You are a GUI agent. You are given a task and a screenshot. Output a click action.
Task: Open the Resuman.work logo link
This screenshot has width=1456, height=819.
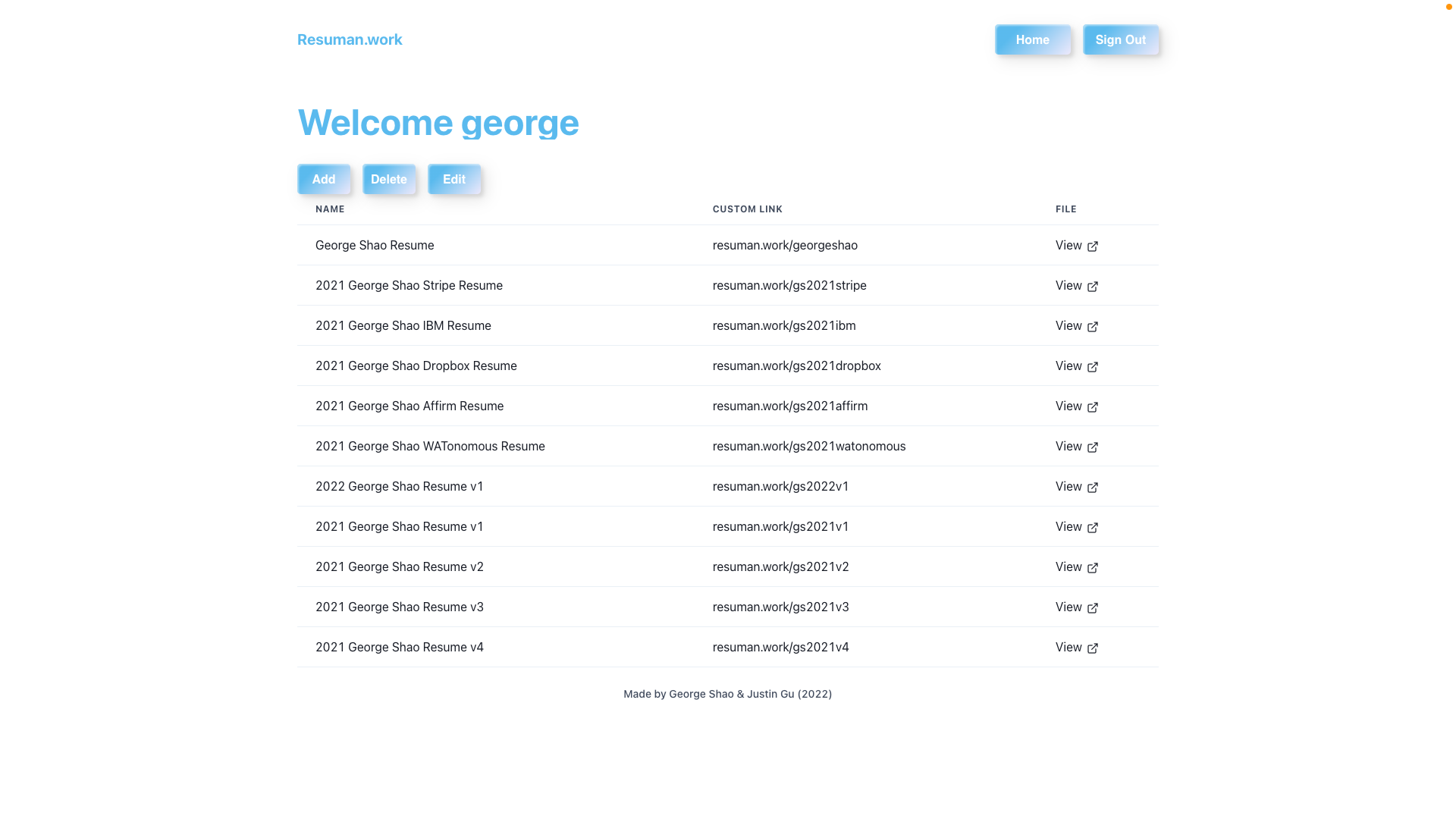(x=350, y=39)
